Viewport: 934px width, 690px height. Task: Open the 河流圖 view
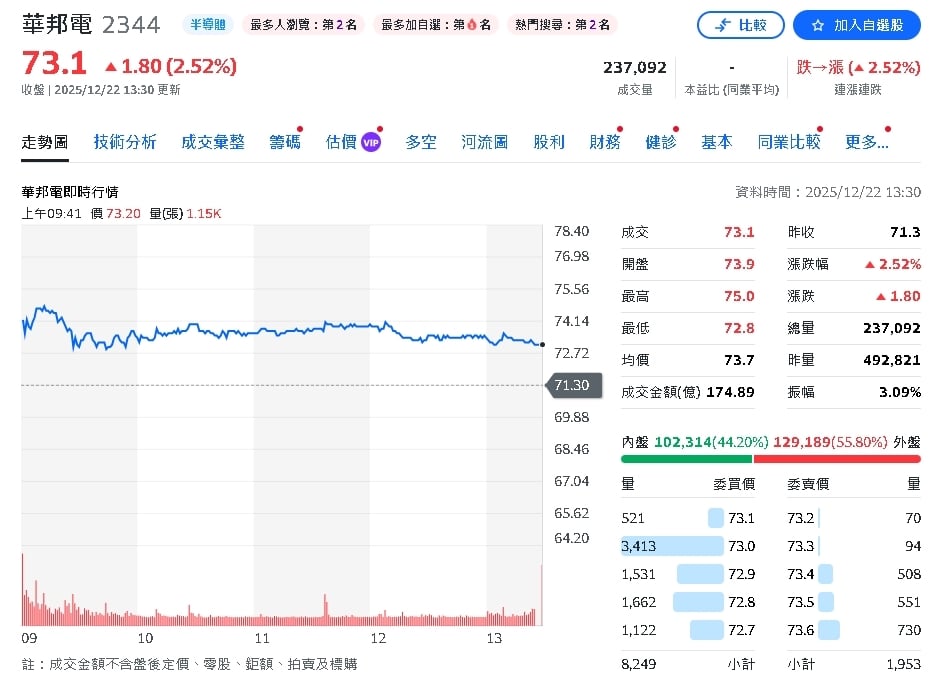[x=484, y=141]
